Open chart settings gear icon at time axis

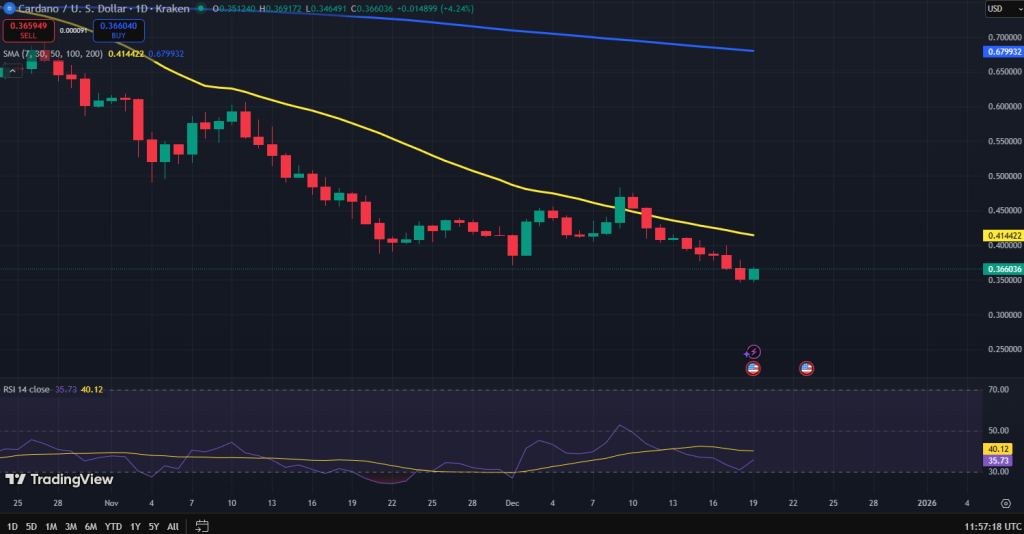click(x=1006, y=503)
